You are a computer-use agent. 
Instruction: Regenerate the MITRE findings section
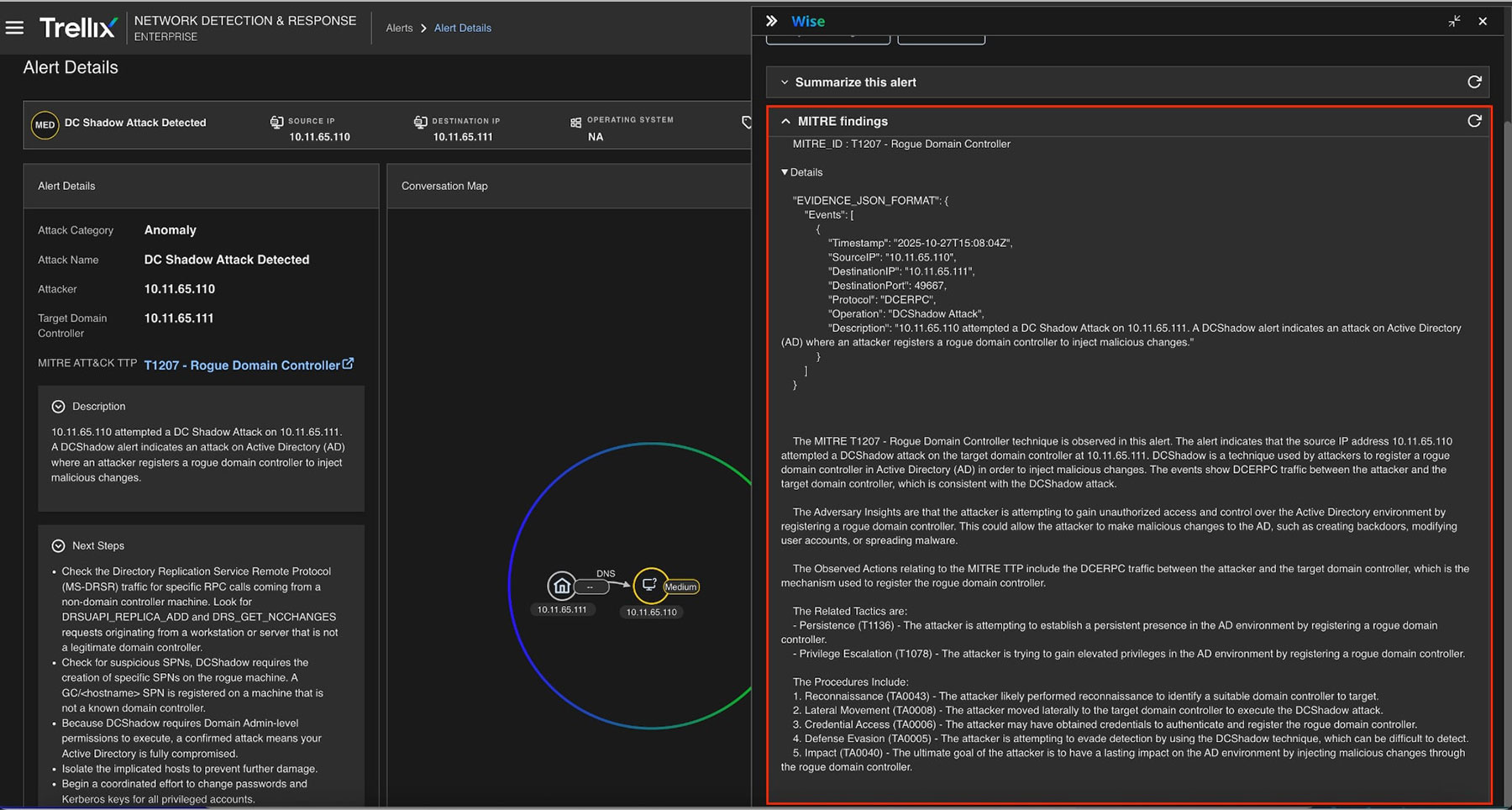(x=1473, y=121)
